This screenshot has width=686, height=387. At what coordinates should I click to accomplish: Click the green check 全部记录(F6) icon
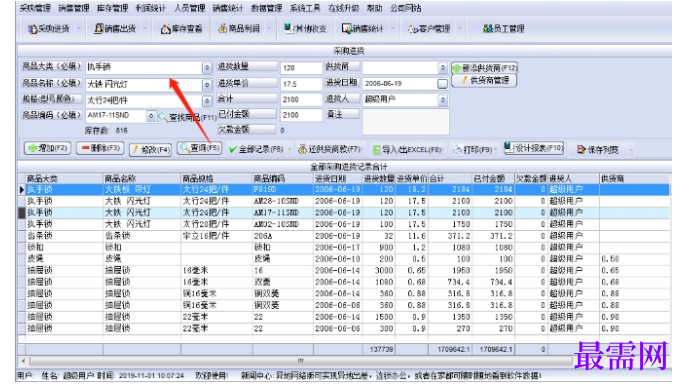coord(233,150)
